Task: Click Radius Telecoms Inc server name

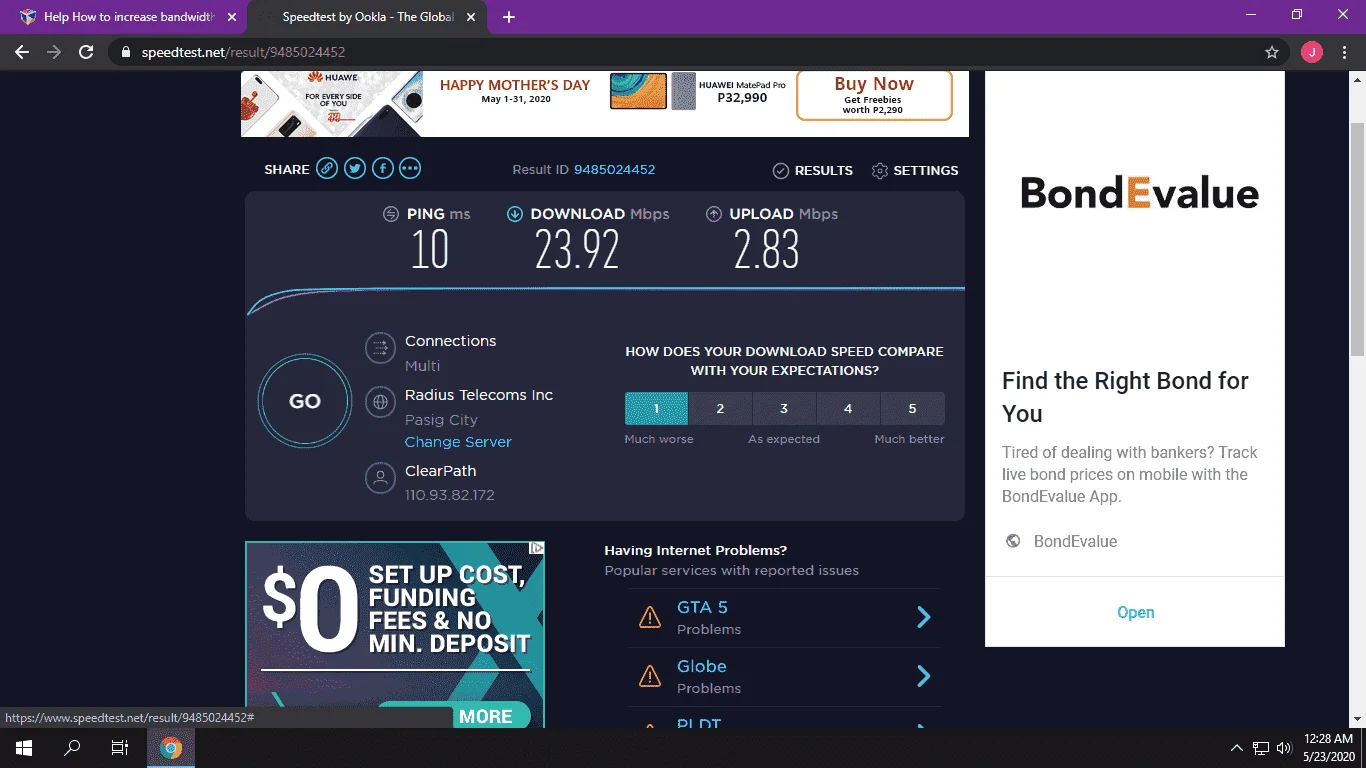Action: [x=479, y=395]
